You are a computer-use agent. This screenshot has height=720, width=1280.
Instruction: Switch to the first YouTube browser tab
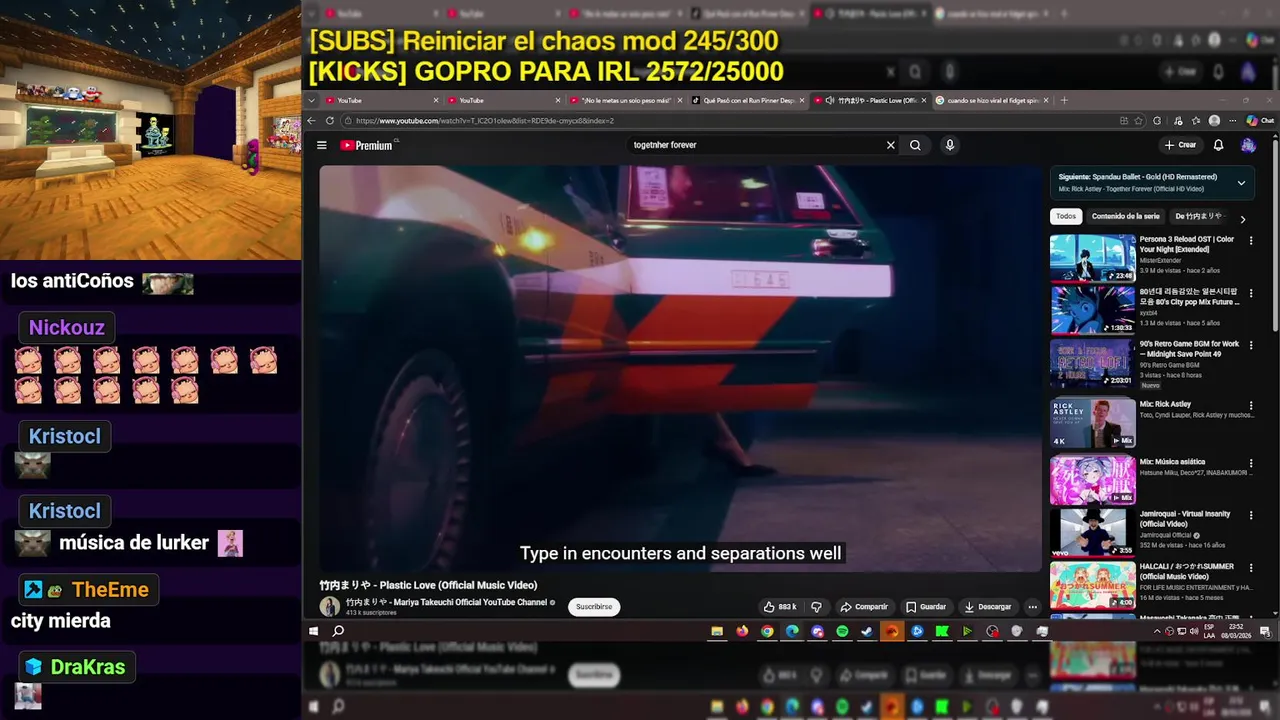pos(381,100)
